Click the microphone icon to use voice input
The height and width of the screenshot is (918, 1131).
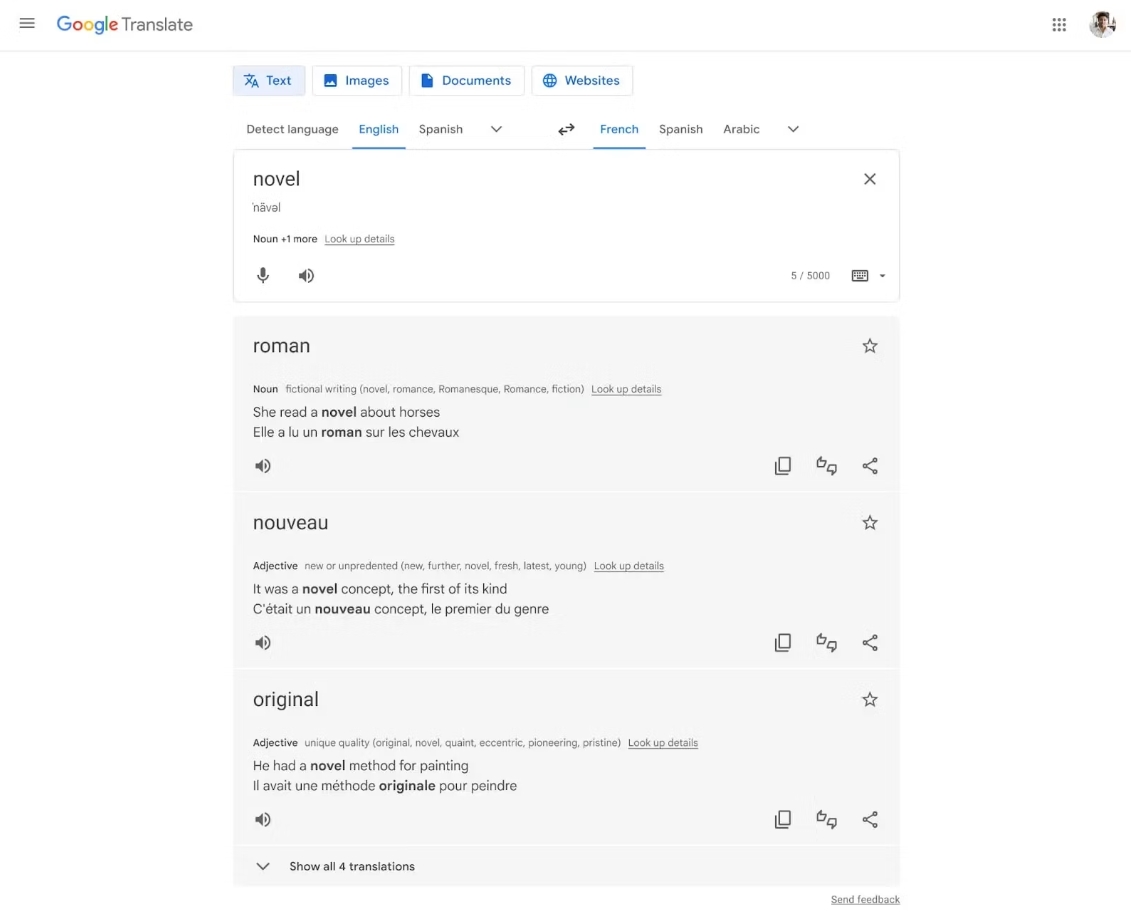point(263,275)
